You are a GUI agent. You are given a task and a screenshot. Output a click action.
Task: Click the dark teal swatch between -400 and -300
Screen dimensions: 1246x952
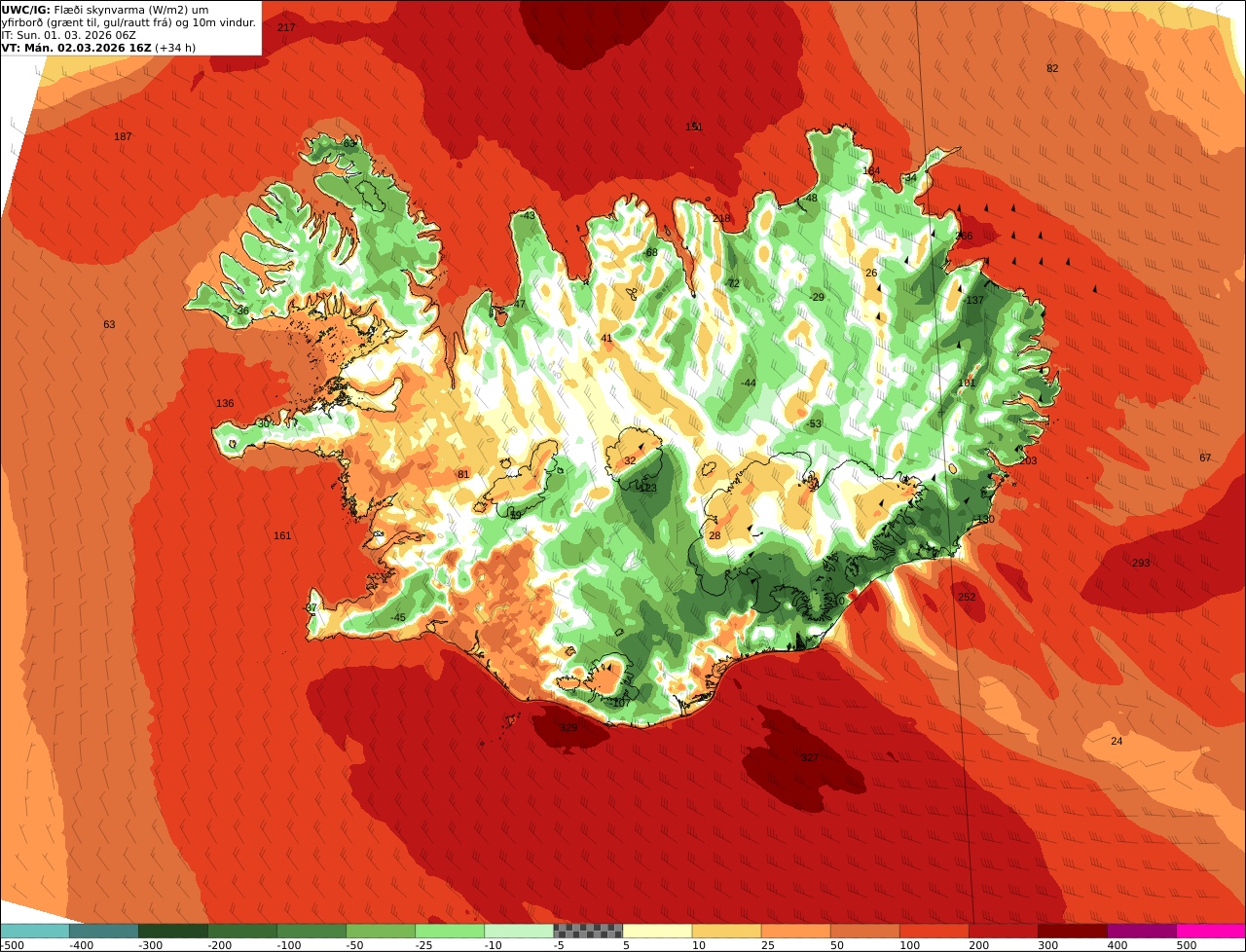pyautogui.click(x=104, y=931)
